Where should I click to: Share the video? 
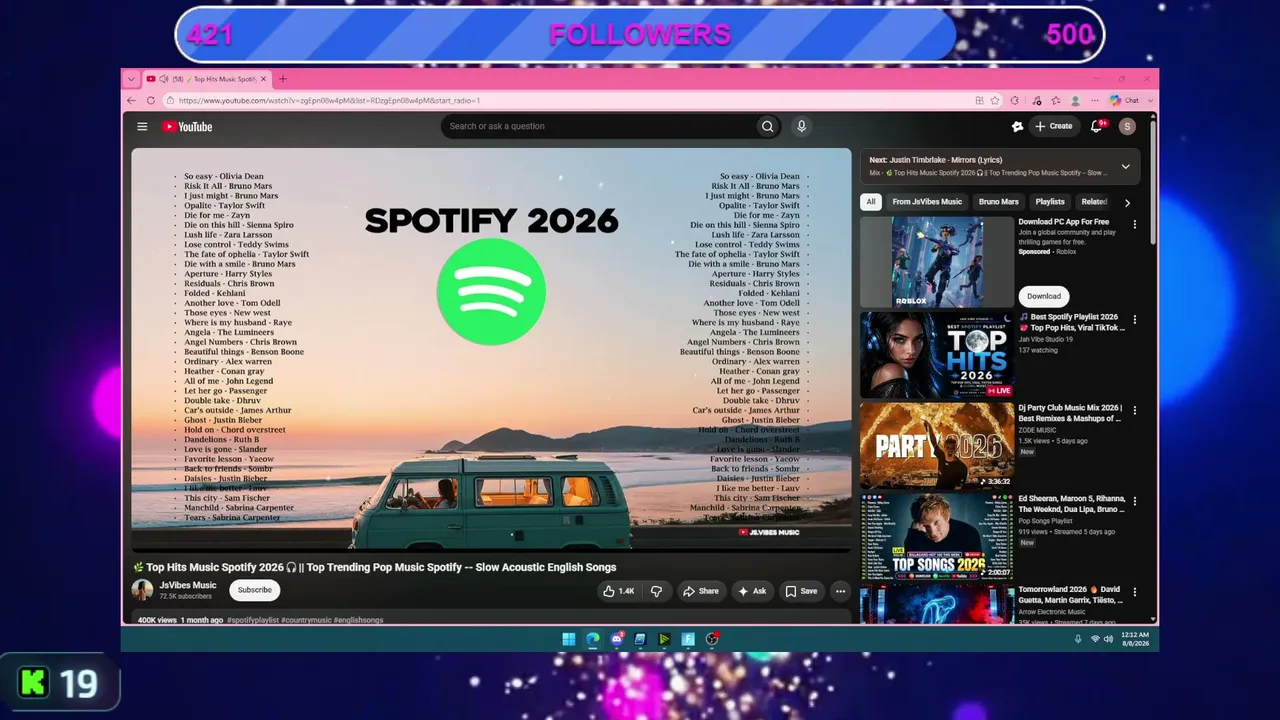pyautogui.click(x=700, y=591)
